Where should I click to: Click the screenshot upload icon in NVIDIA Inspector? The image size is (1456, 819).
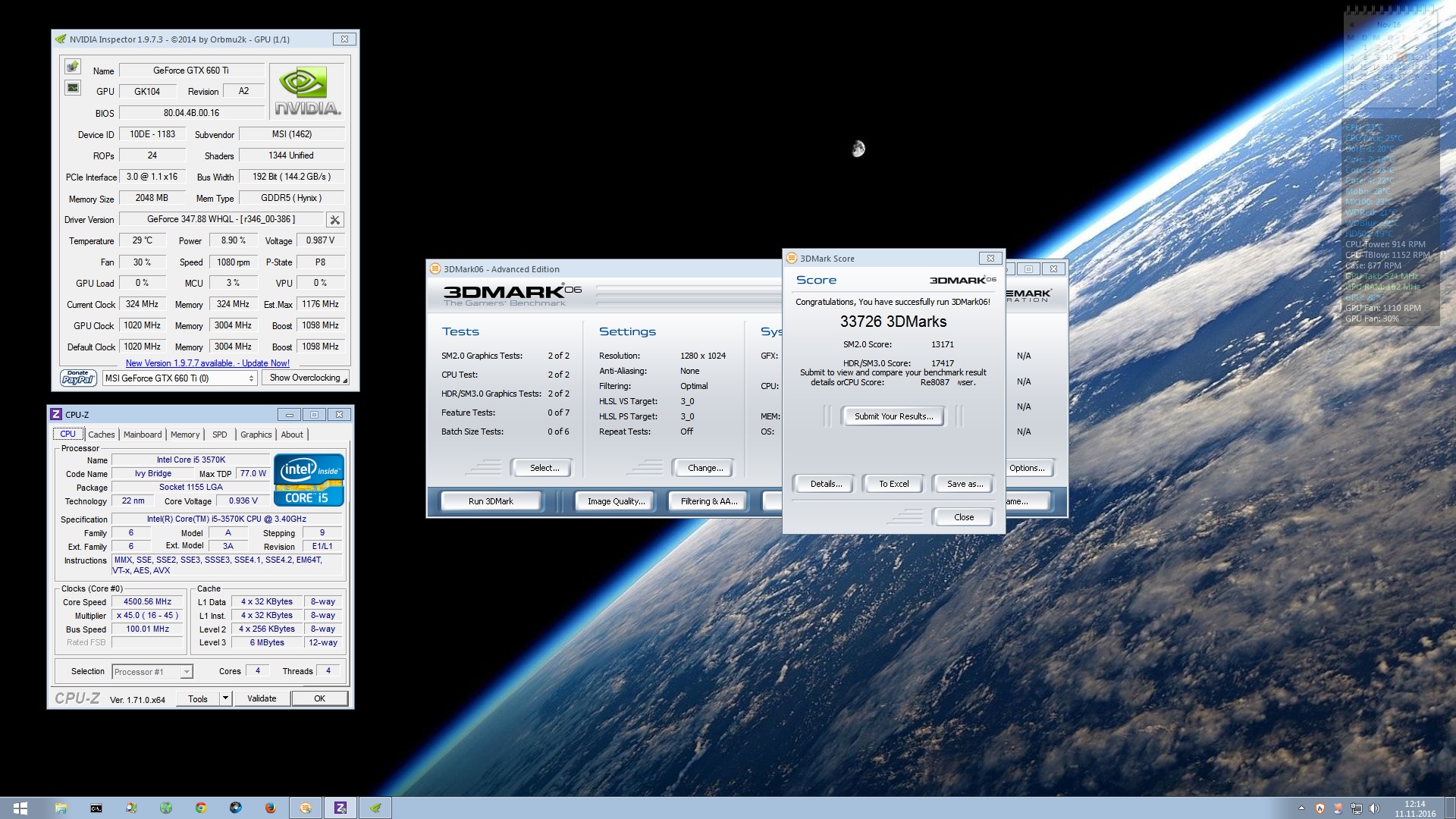[x=73, y=67]
